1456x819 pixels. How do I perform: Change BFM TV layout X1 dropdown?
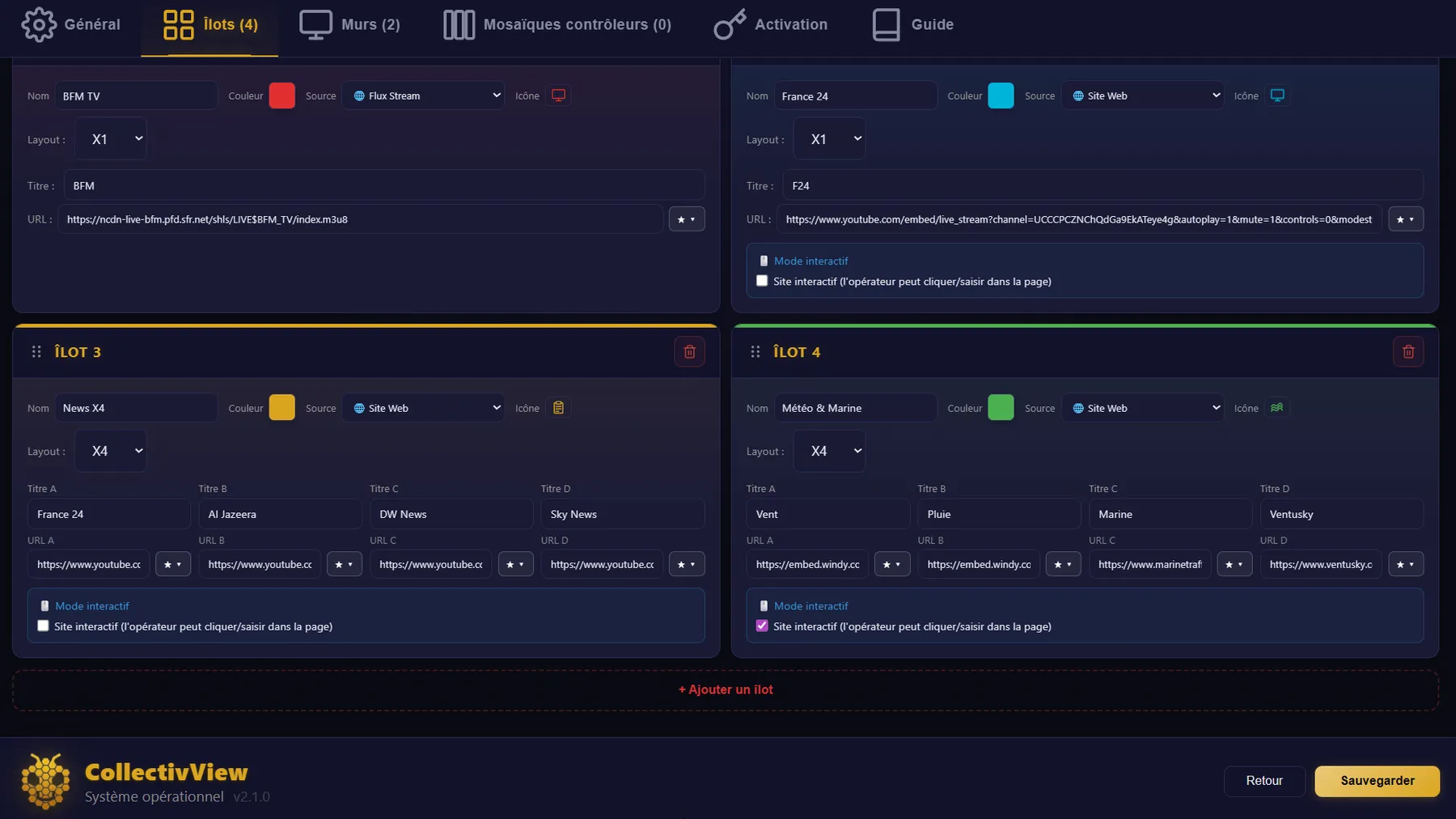111,139
